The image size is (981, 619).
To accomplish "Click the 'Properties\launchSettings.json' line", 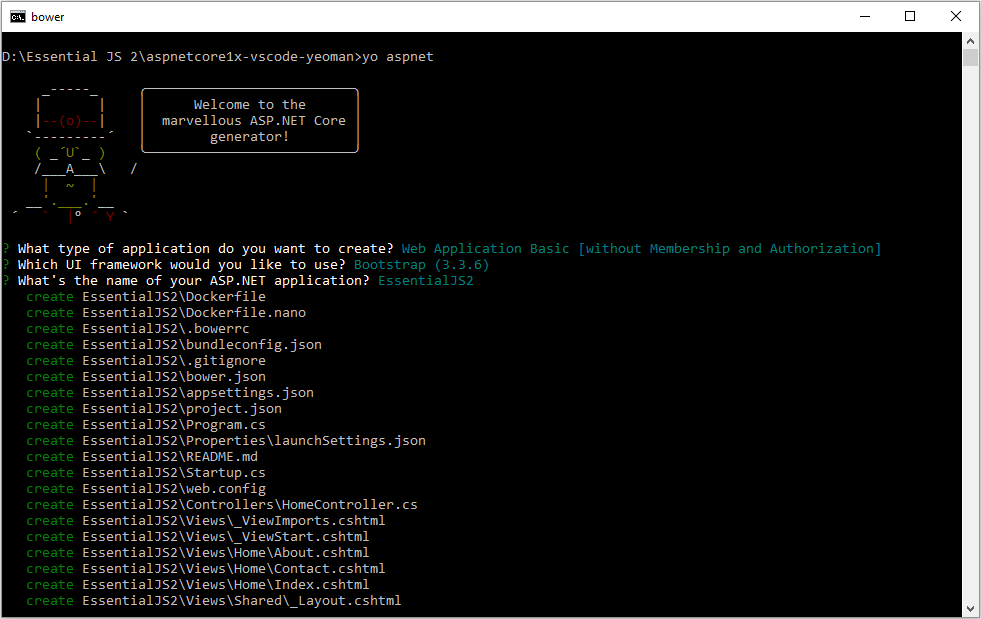I will (226, 441).
